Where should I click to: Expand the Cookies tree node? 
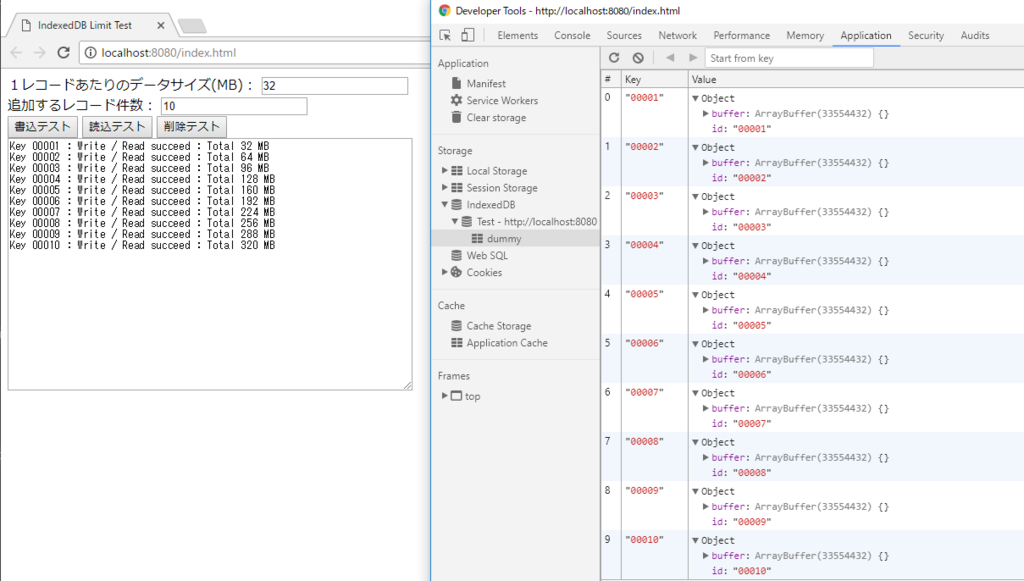(x=444, y=272)
